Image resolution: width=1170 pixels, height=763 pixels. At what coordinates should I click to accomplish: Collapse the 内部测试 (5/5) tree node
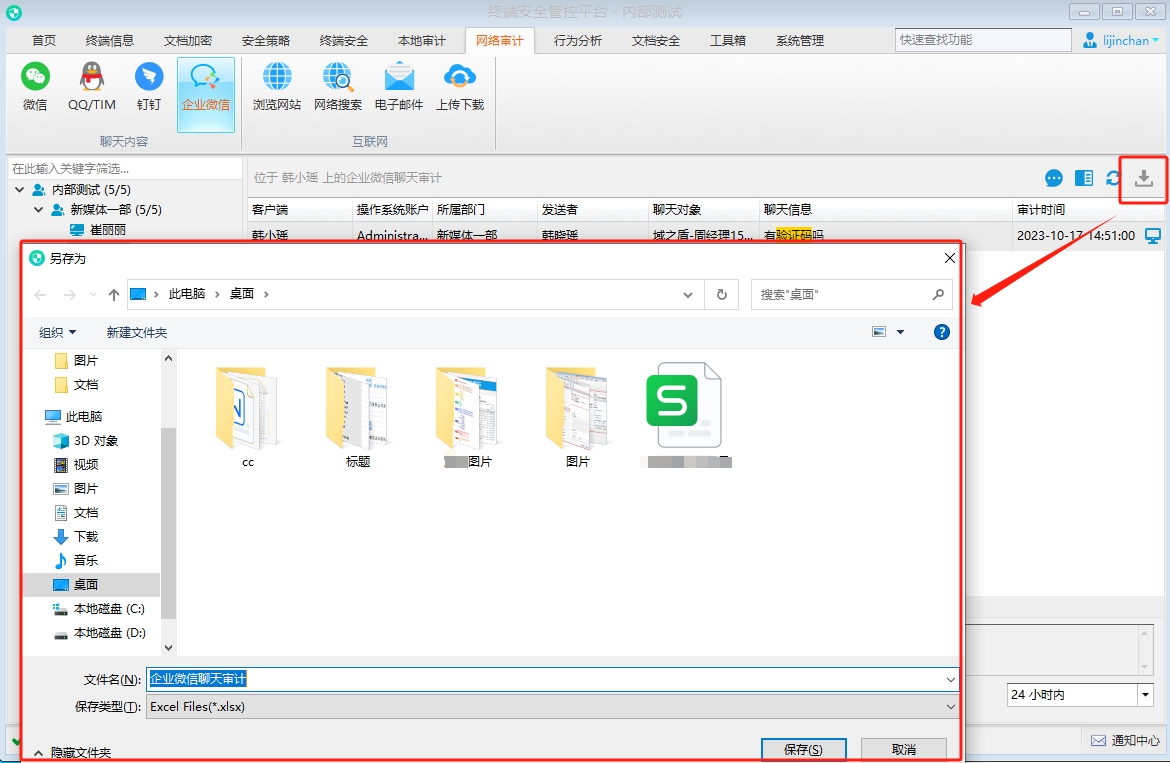pos(19,189)
